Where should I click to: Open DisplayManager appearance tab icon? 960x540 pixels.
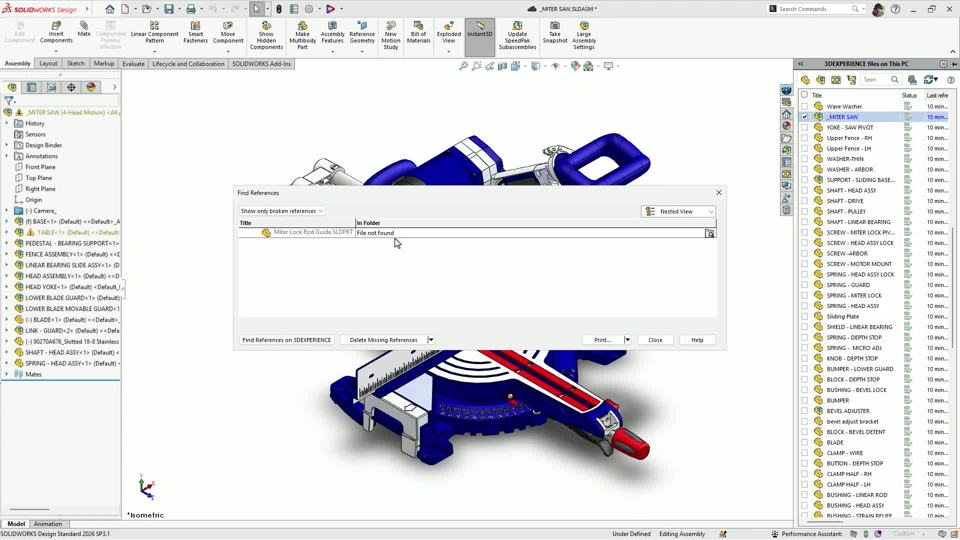click(x=91, y=87)
